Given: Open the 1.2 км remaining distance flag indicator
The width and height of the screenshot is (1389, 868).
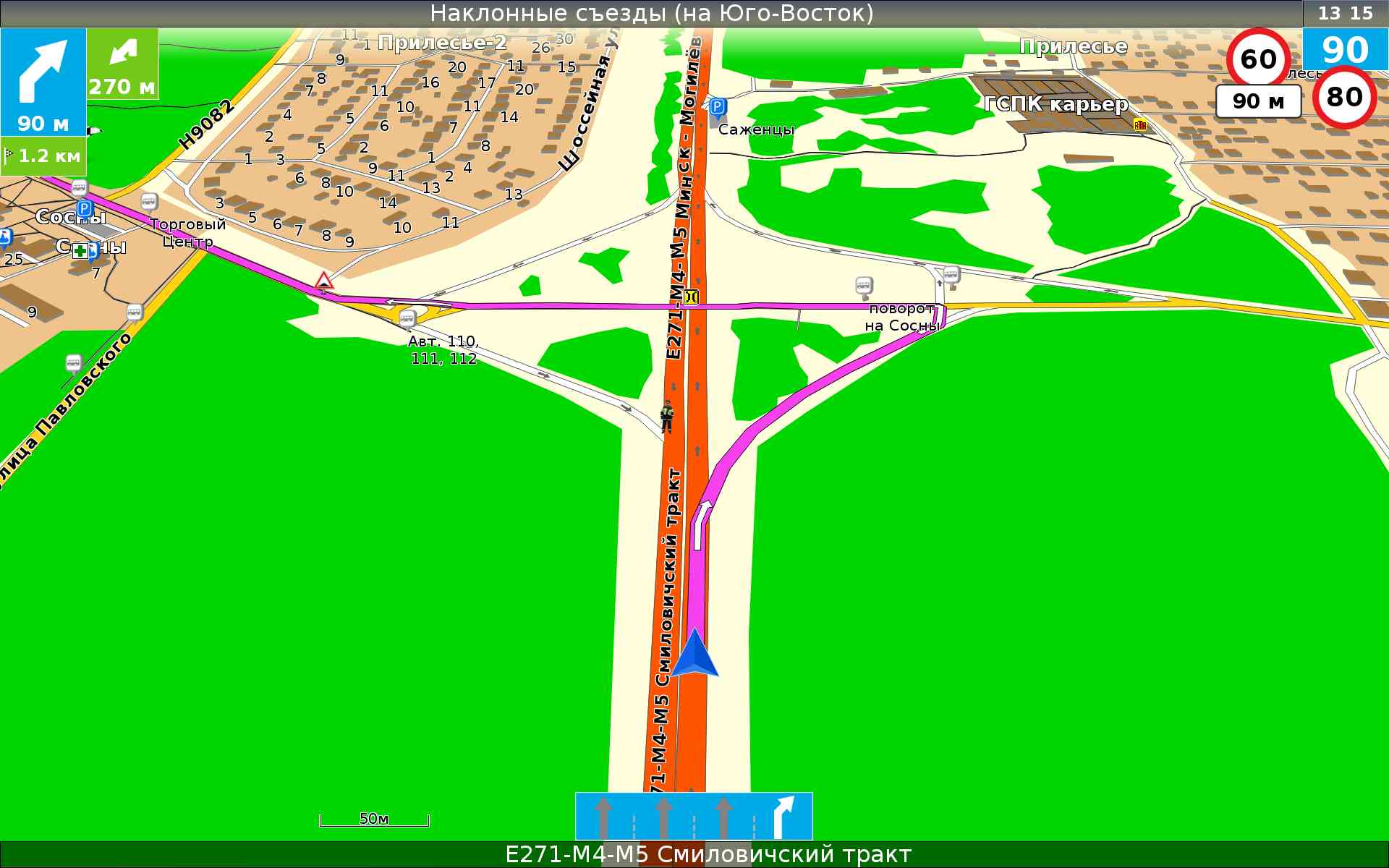Looking at the screenshot, I should coord(43,156).
